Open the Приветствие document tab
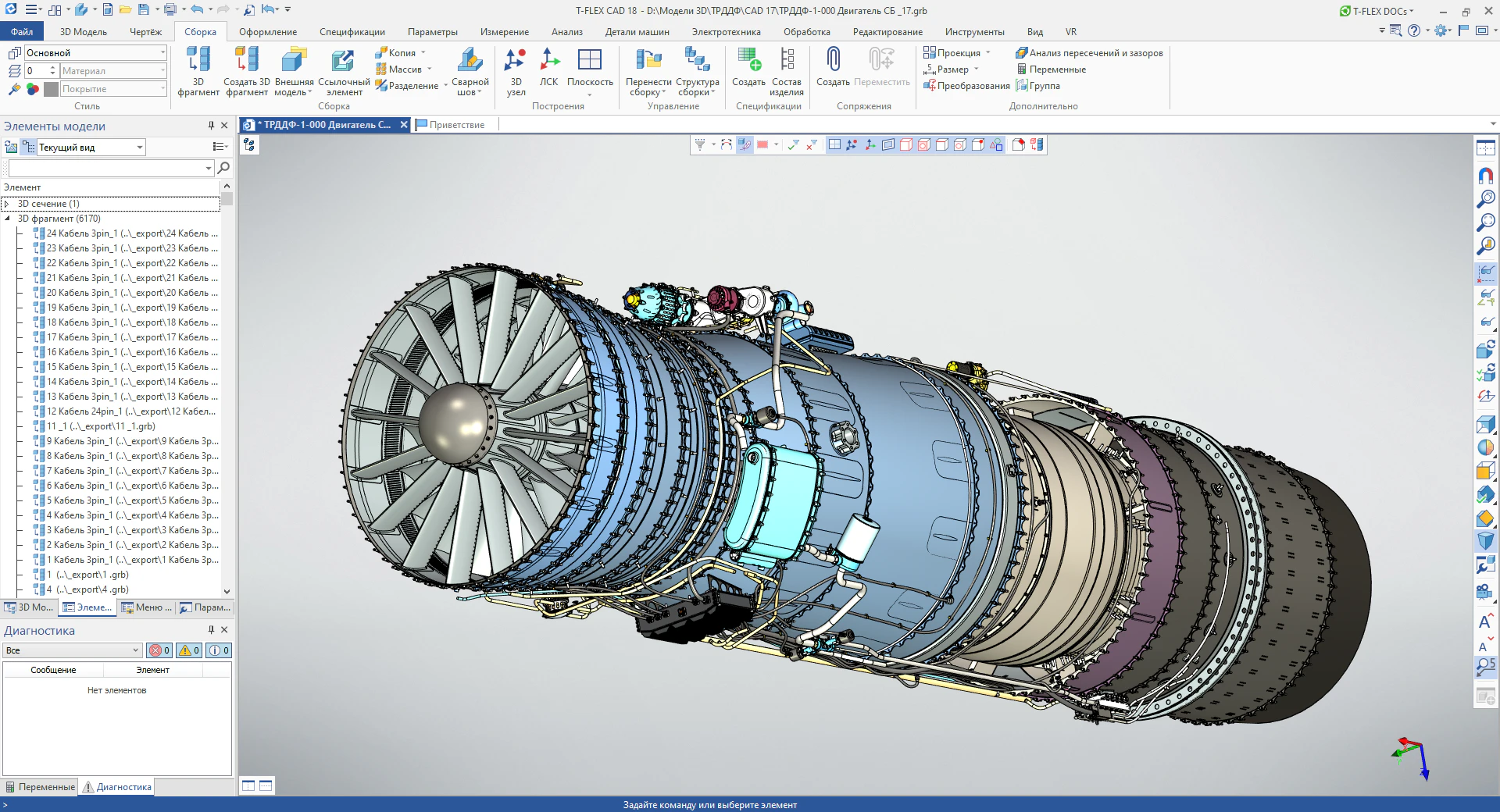The image size is (1500, 812). pos(455,125)
